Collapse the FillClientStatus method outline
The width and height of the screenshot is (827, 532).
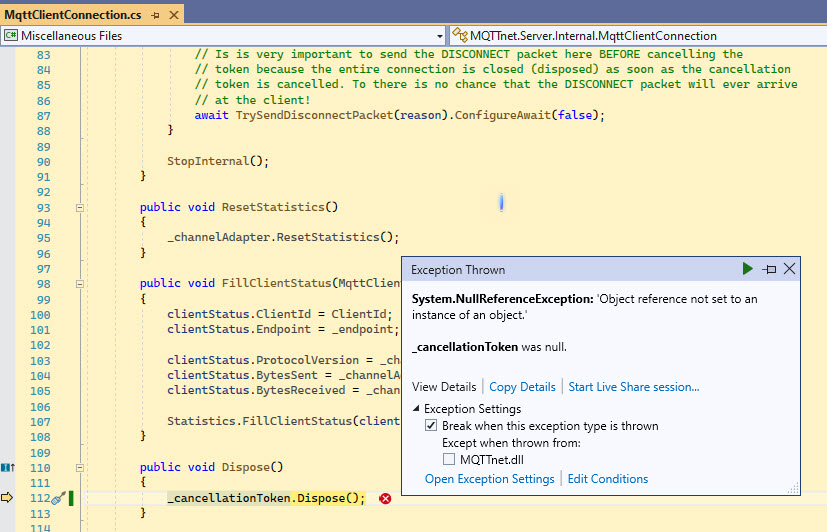coord(80,284)
